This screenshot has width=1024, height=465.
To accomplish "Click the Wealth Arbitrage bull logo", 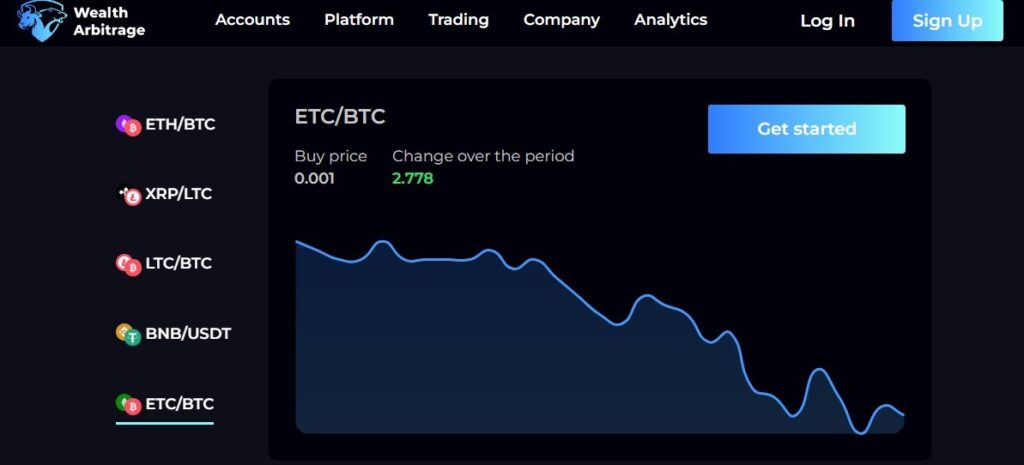I will 42,20.
